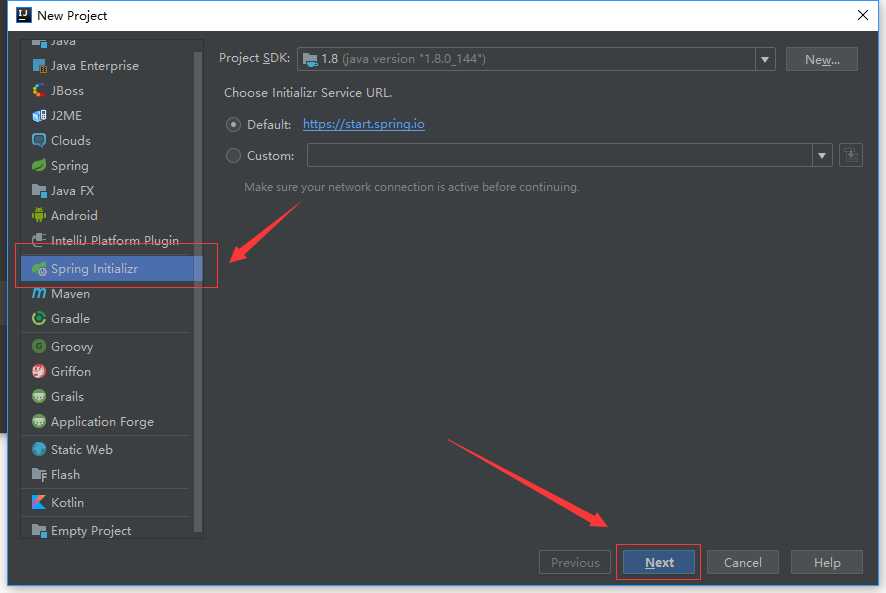Choose the Flash project icon
The image size is (886, 593).
click(39, 474)
